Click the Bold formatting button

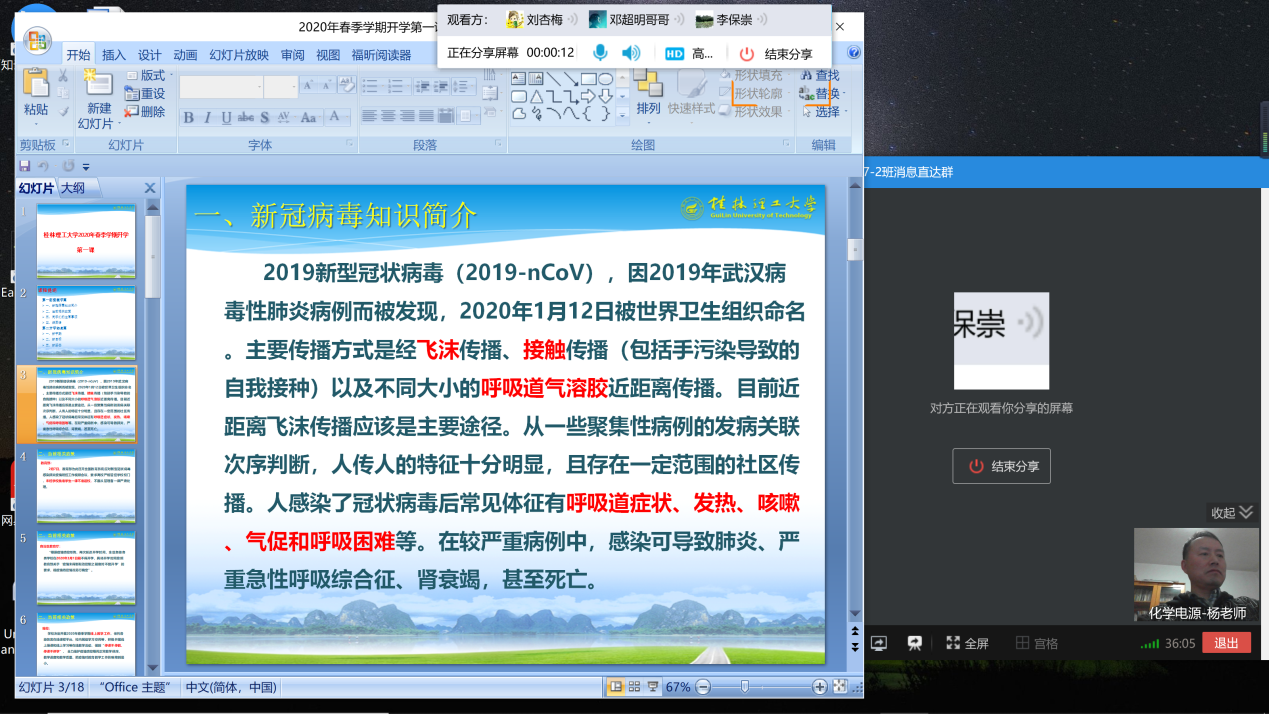(x=188, y=117)
